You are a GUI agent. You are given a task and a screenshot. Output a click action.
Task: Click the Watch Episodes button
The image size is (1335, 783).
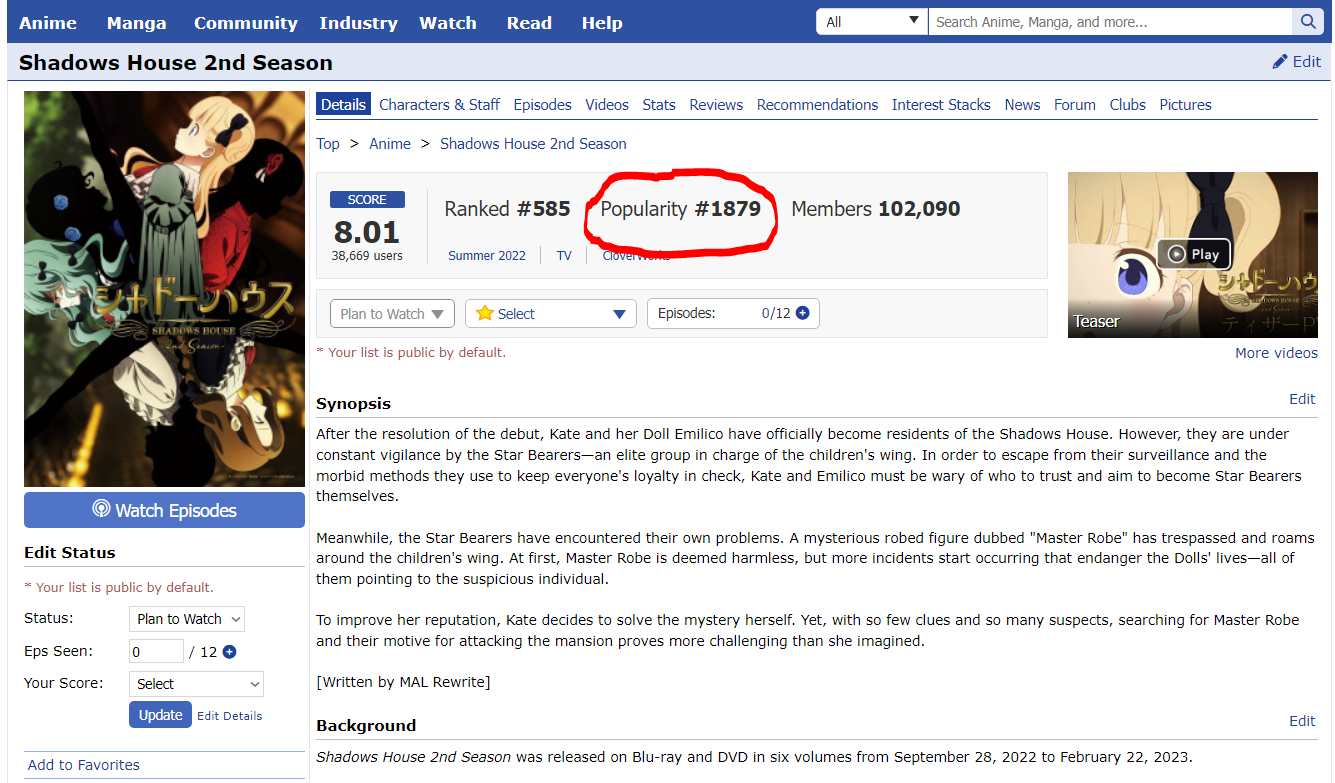tap(164, 510)
